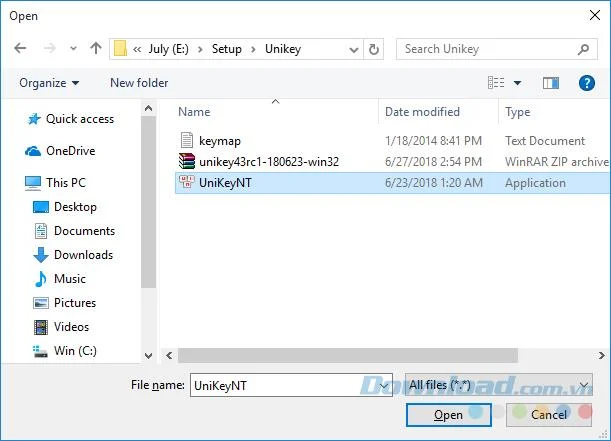
Task: Open the Win (C:) drive
Action: pos(75,351)
